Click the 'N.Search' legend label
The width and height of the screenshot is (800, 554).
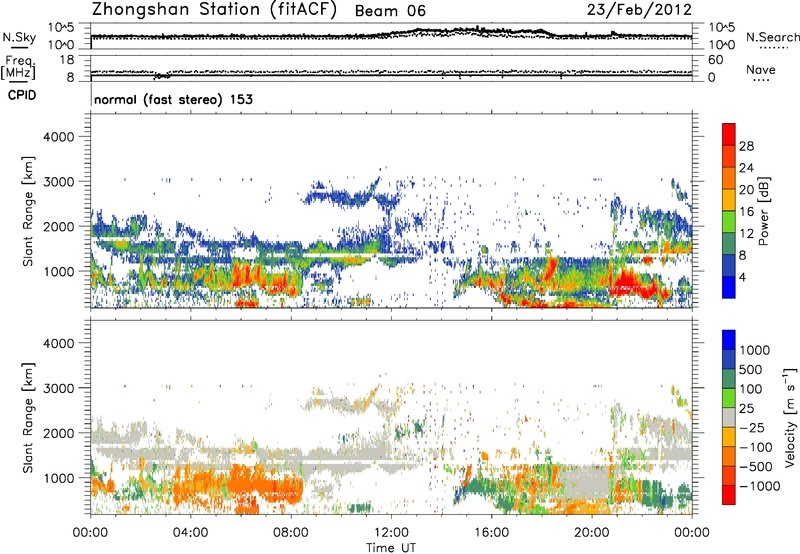tap(772, 37)
